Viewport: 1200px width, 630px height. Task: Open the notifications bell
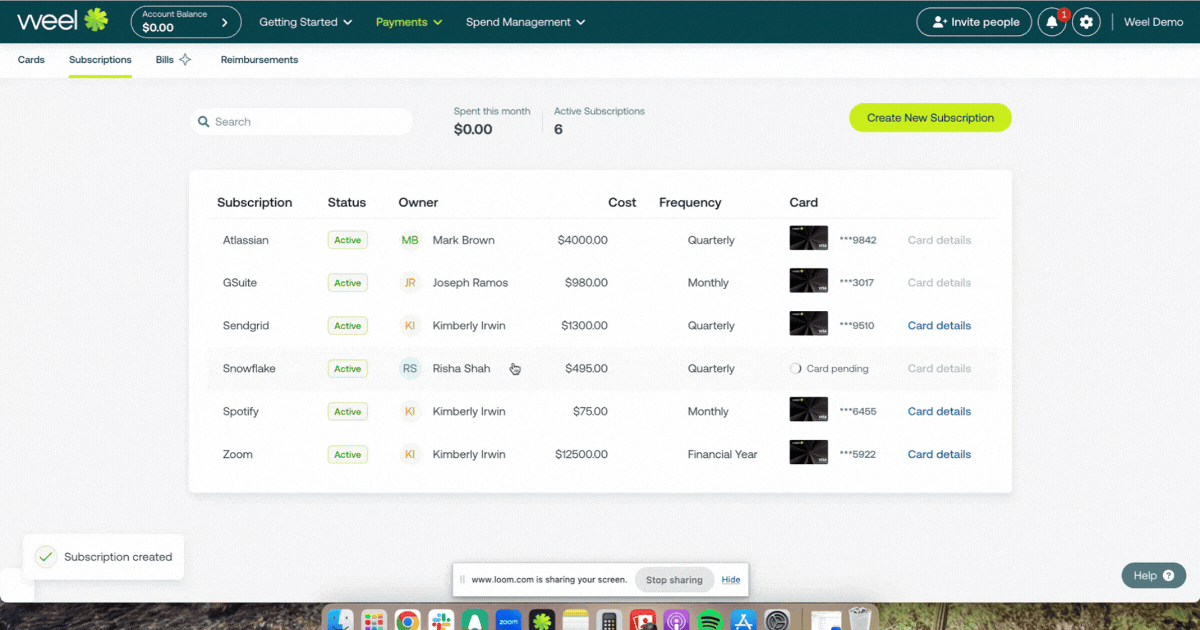(x=1051, y=21)
